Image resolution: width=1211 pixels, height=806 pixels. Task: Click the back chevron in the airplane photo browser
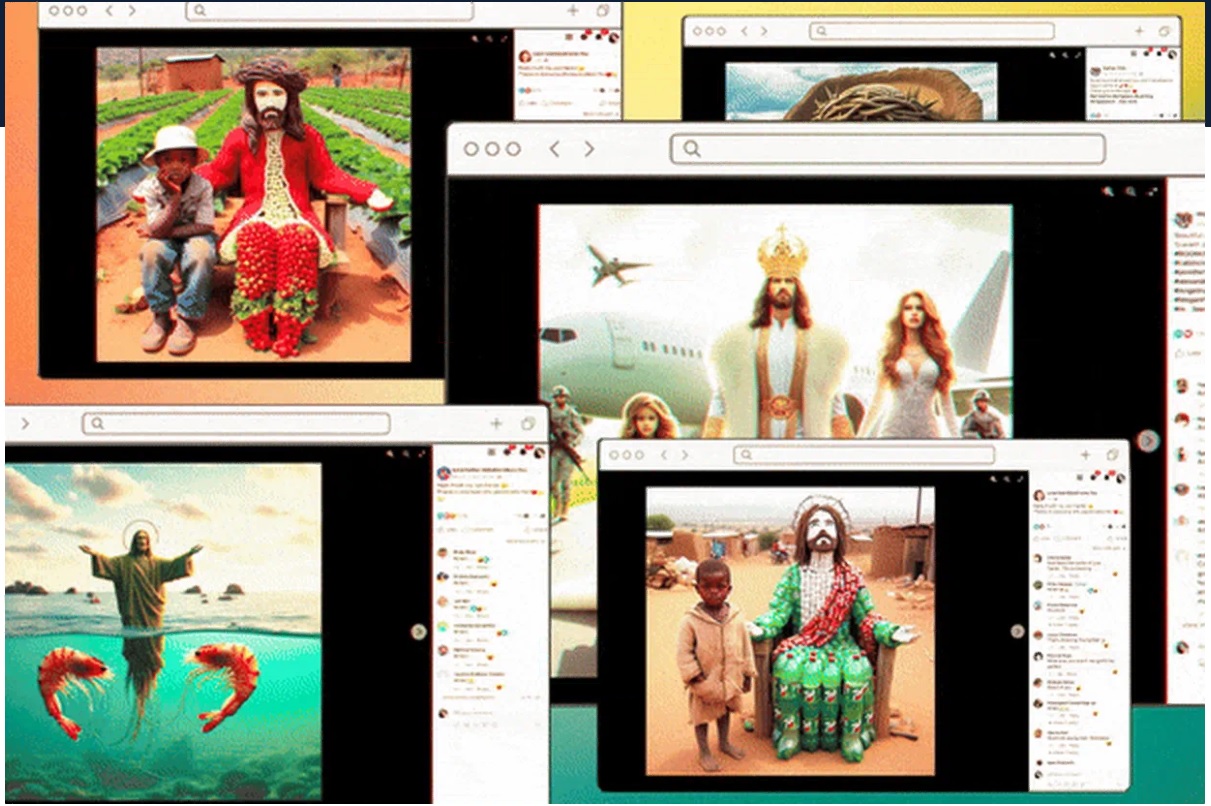pyautogui.click(x=554, y=149)
